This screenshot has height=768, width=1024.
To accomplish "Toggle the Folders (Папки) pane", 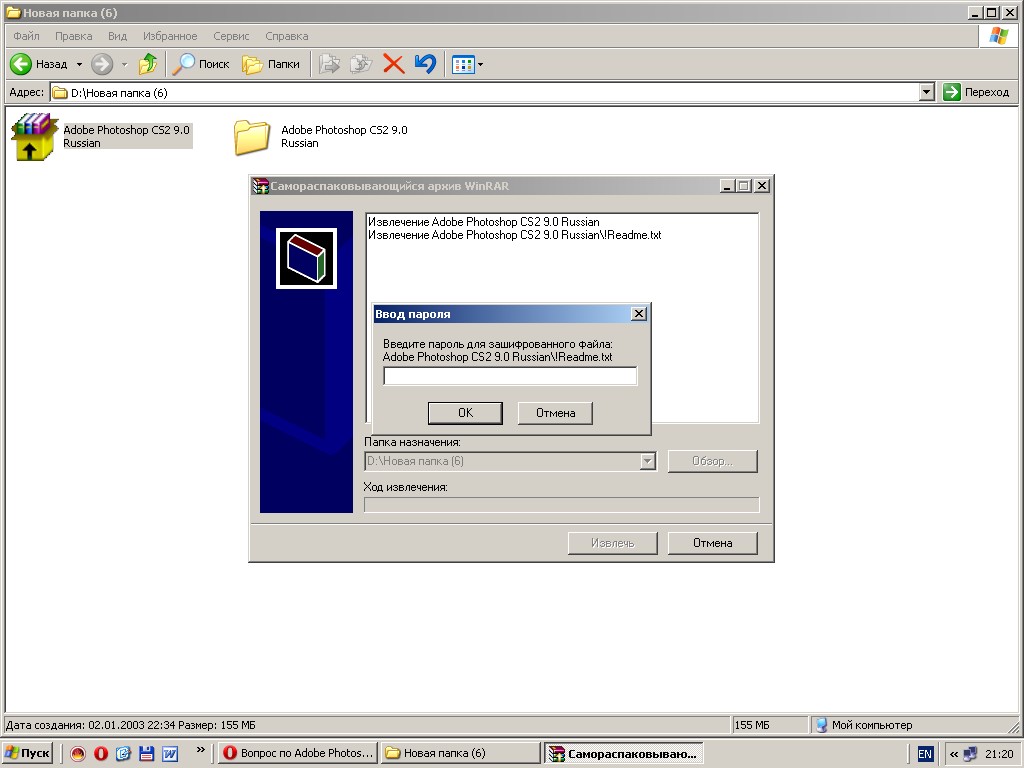I will [271, 64].
